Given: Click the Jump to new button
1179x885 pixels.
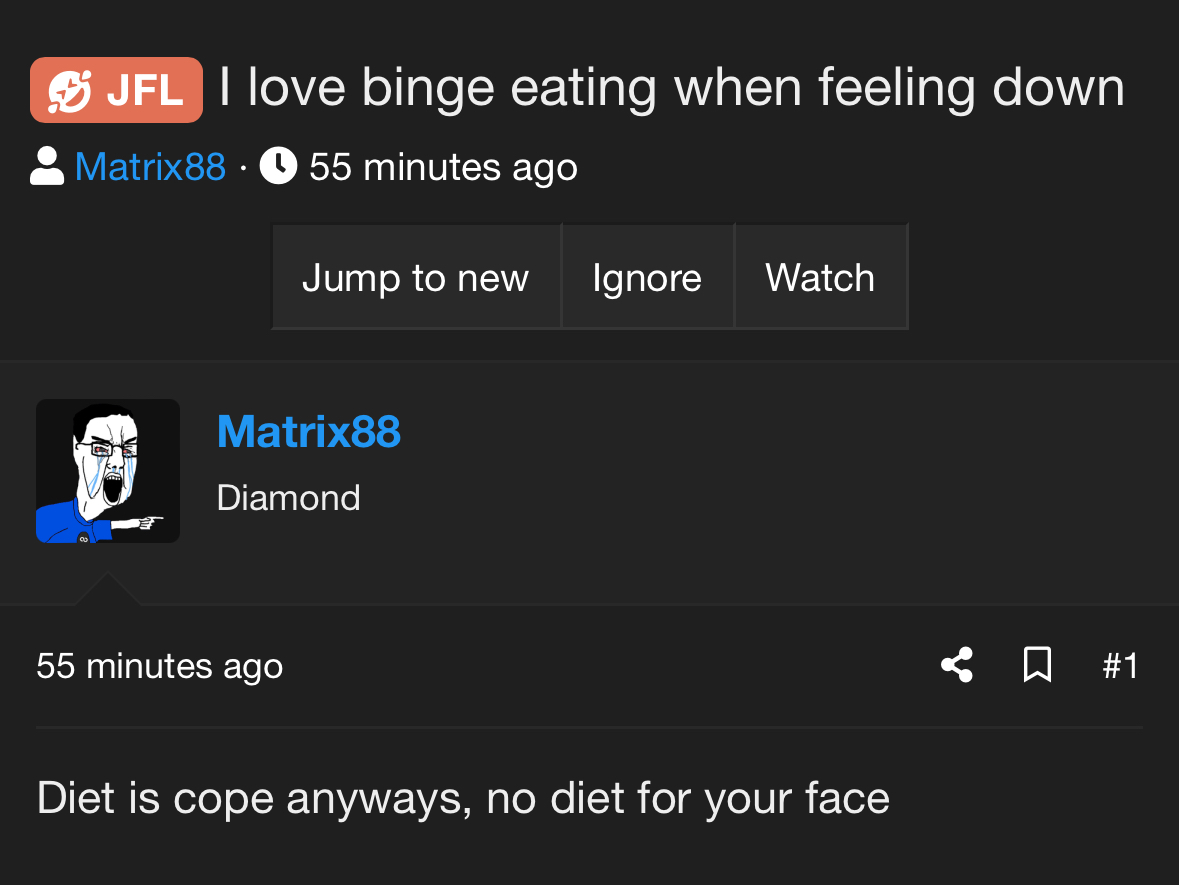Looking at the screenshot, I should click(416, 277).
